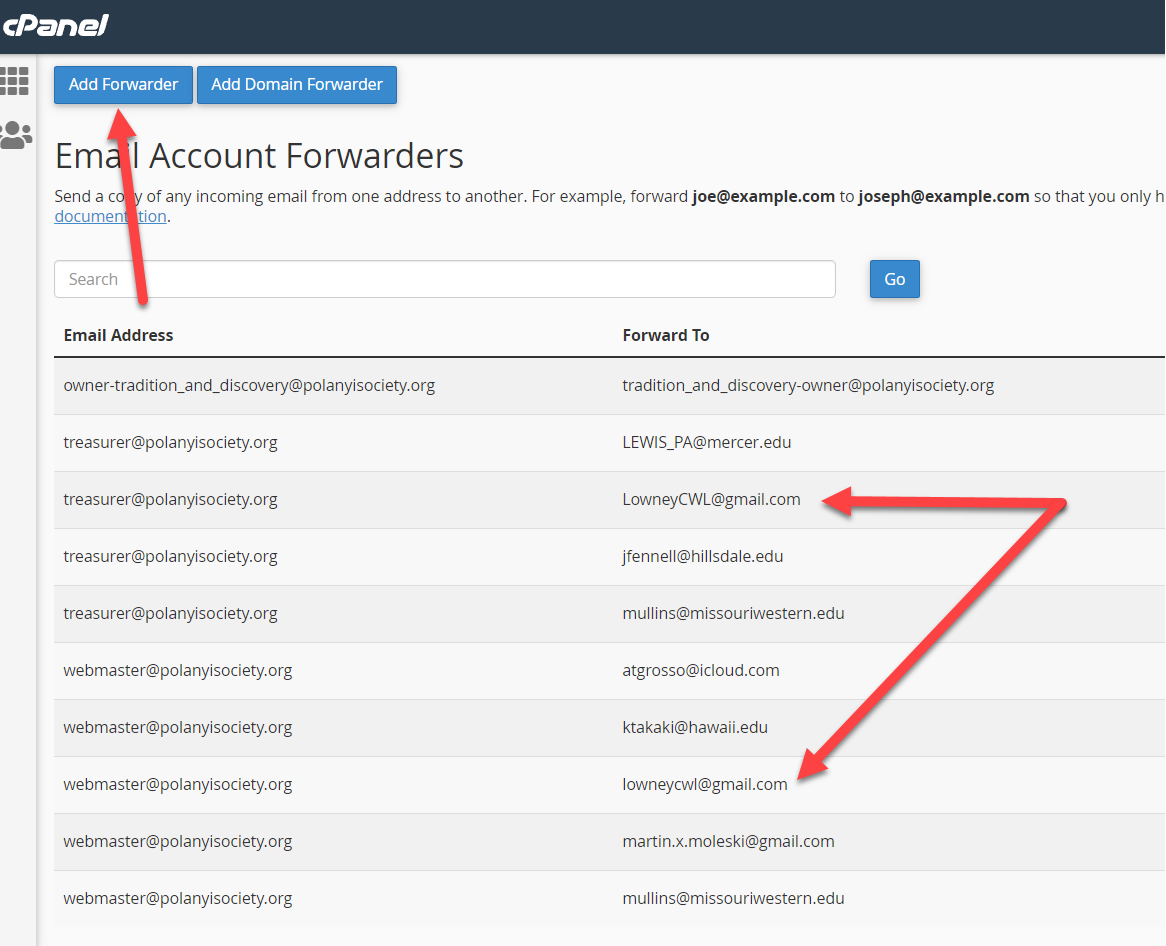The width and height of the screenshot is (1166, 946).
Task: Select owner-tradition_and_discovery@polanyisociety.org email address
Action: [249, 385]
